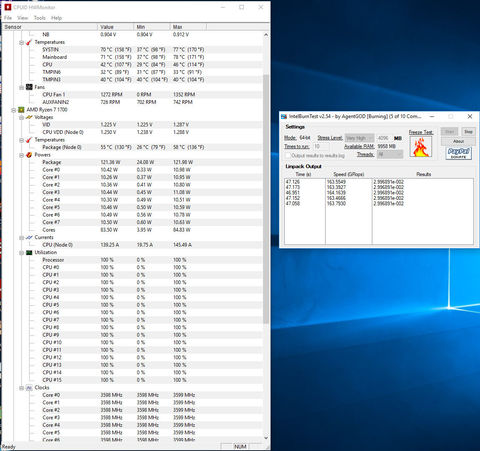Collapse the Powers group

pyautogui.click(x=22, y=155)
